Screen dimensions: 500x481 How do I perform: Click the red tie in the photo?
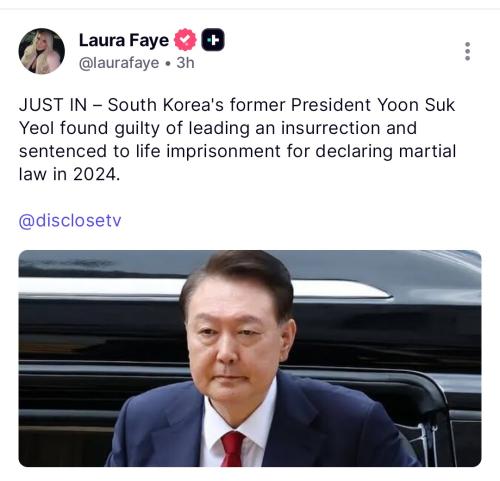tap(233, 449)
